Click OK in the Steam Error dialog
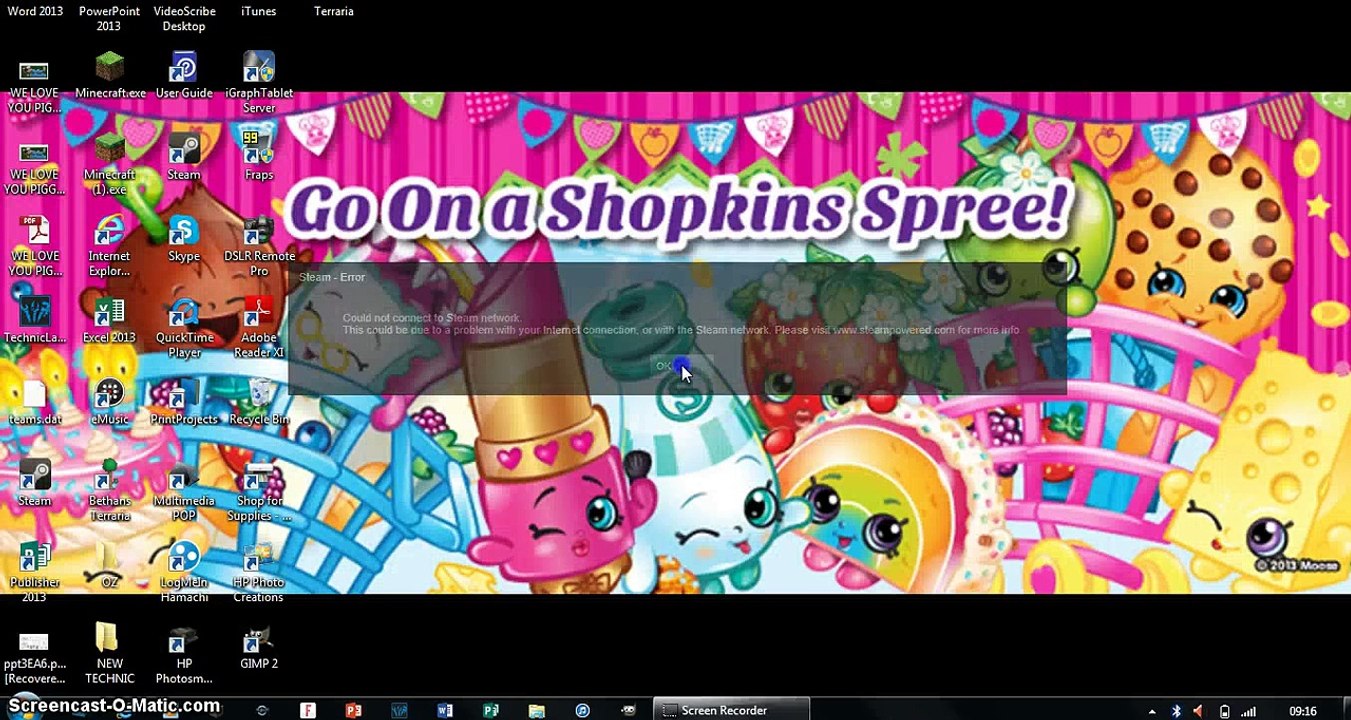Screen dimensions: 1351x720 pyautogui.click(x=665, y=366)
